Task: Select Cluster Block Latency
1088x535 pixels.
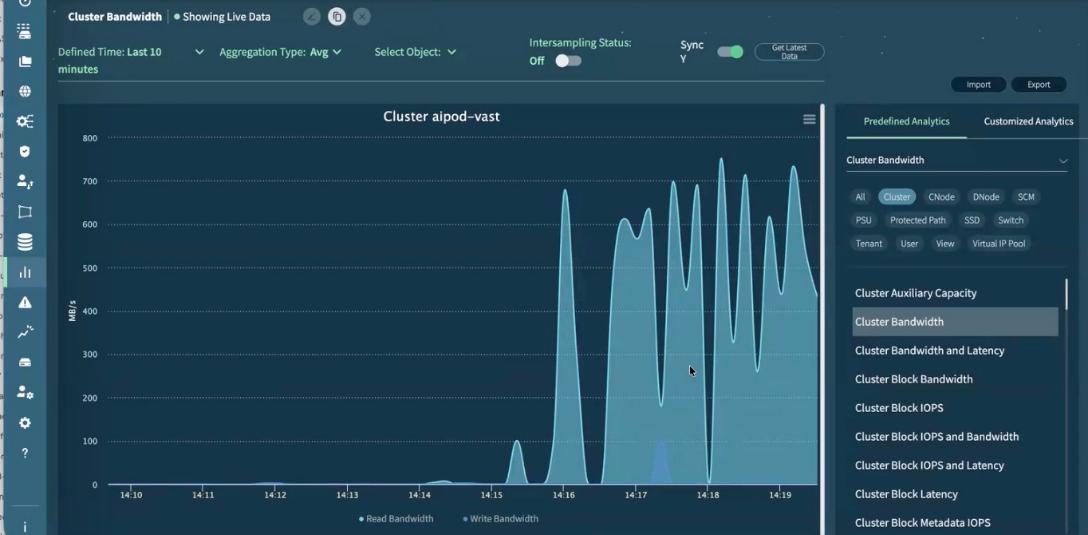Action: tap(955, 494)
